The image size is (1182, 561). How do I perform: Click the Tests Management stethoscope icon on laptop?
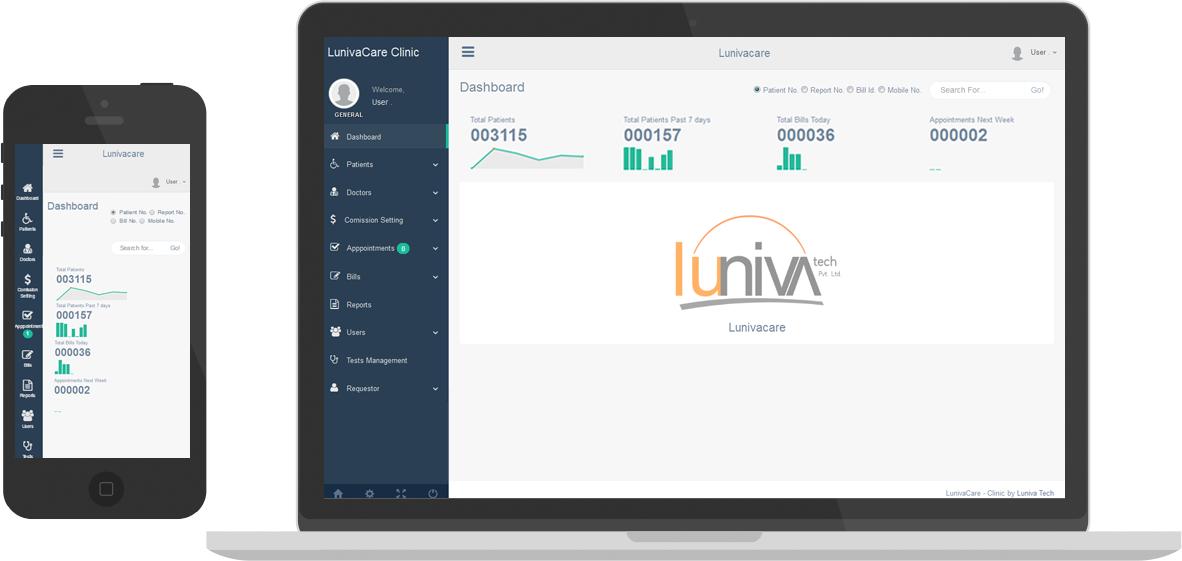coord(335,360)
